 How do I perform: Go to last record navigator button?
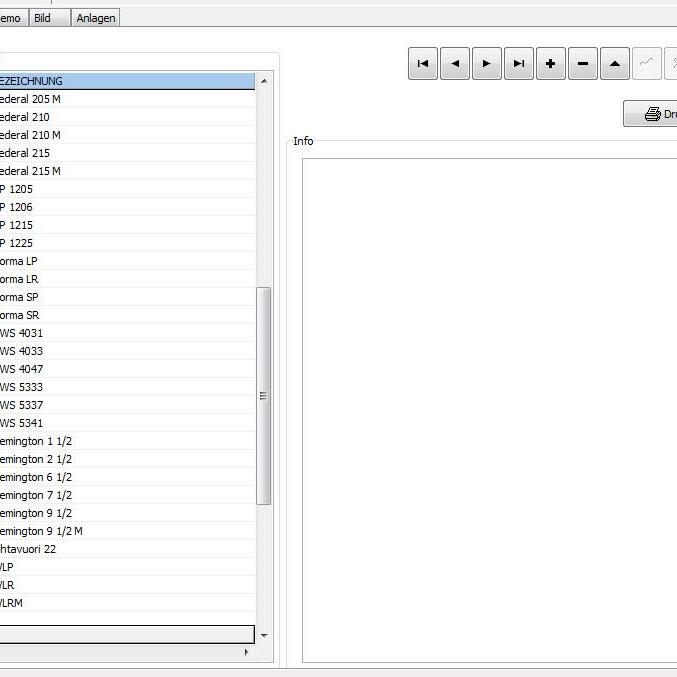pos(519,64)
